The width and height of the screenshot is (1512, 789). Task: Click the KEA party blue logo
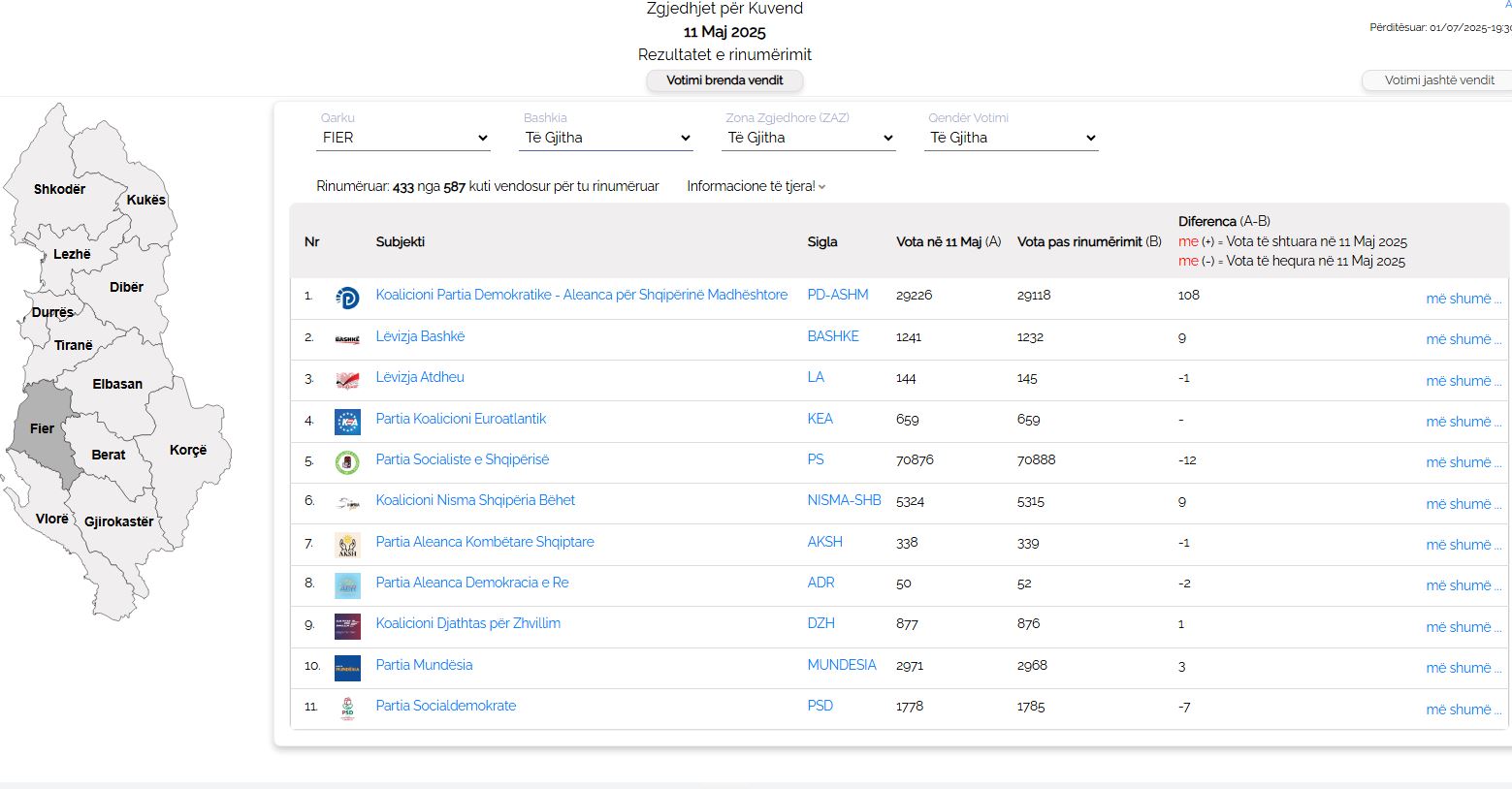tap(347, 422)
